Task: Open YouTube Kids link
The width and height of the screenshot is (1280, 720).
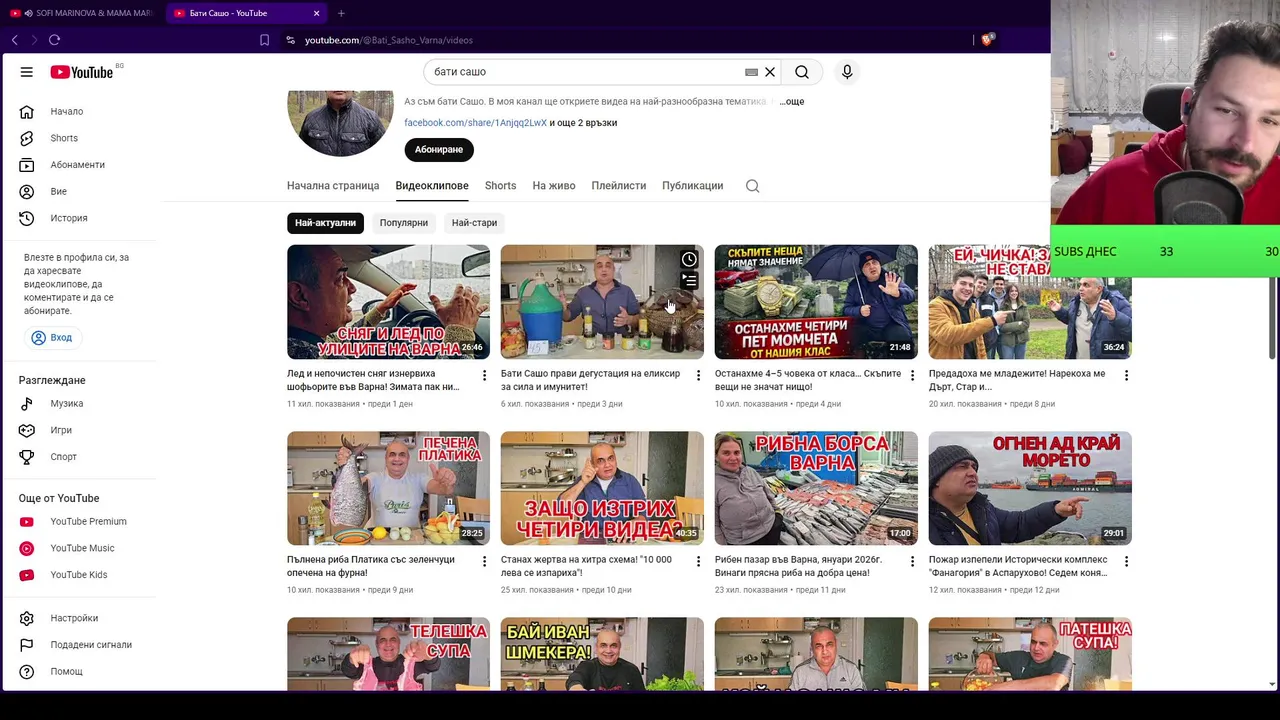Action: pos(78,575)
